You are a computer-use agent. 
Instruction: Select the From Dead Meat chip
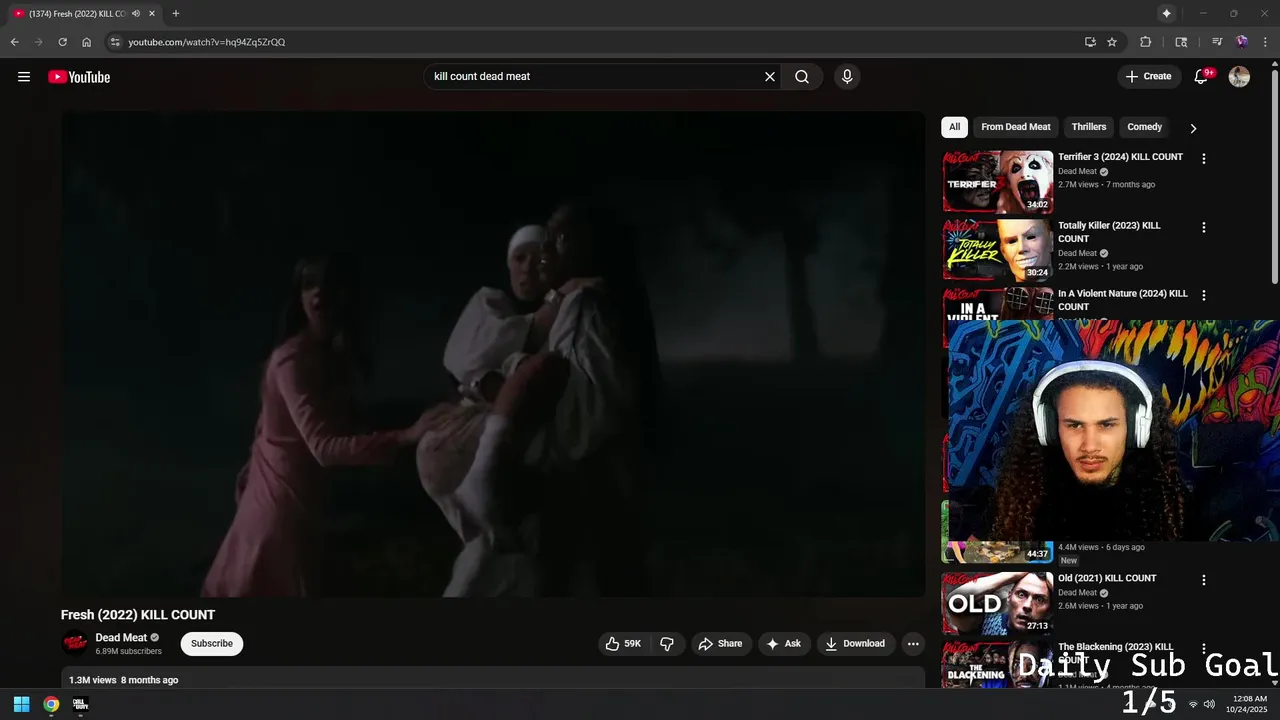1016,127
